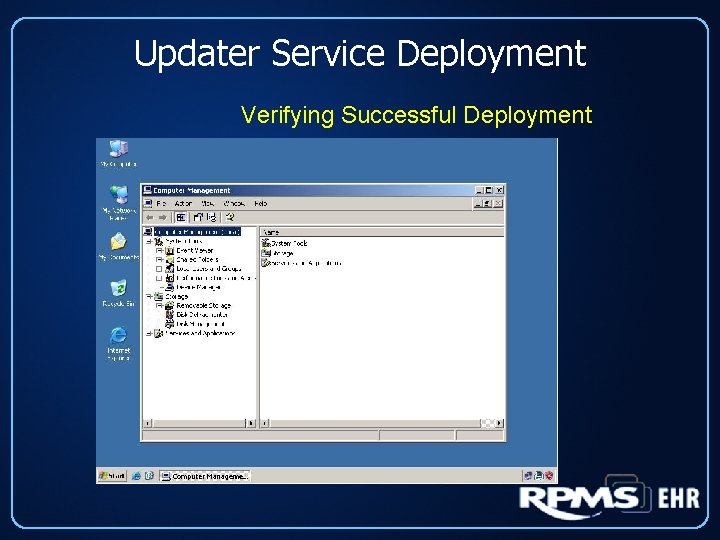Launch Internet Explorer from the desktop

pyautogui.click(x=118, y=343)
